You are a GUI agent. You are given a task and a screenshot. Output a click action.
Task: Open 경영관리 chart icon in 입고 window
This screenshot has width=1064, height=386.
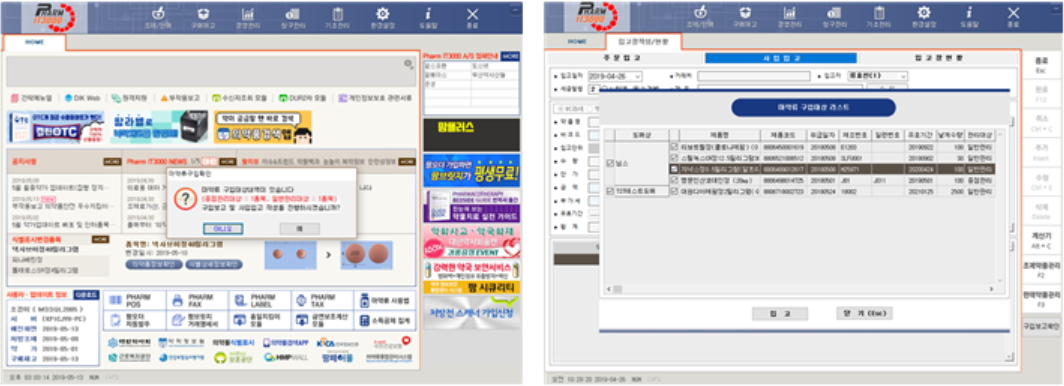click(790, 18)
